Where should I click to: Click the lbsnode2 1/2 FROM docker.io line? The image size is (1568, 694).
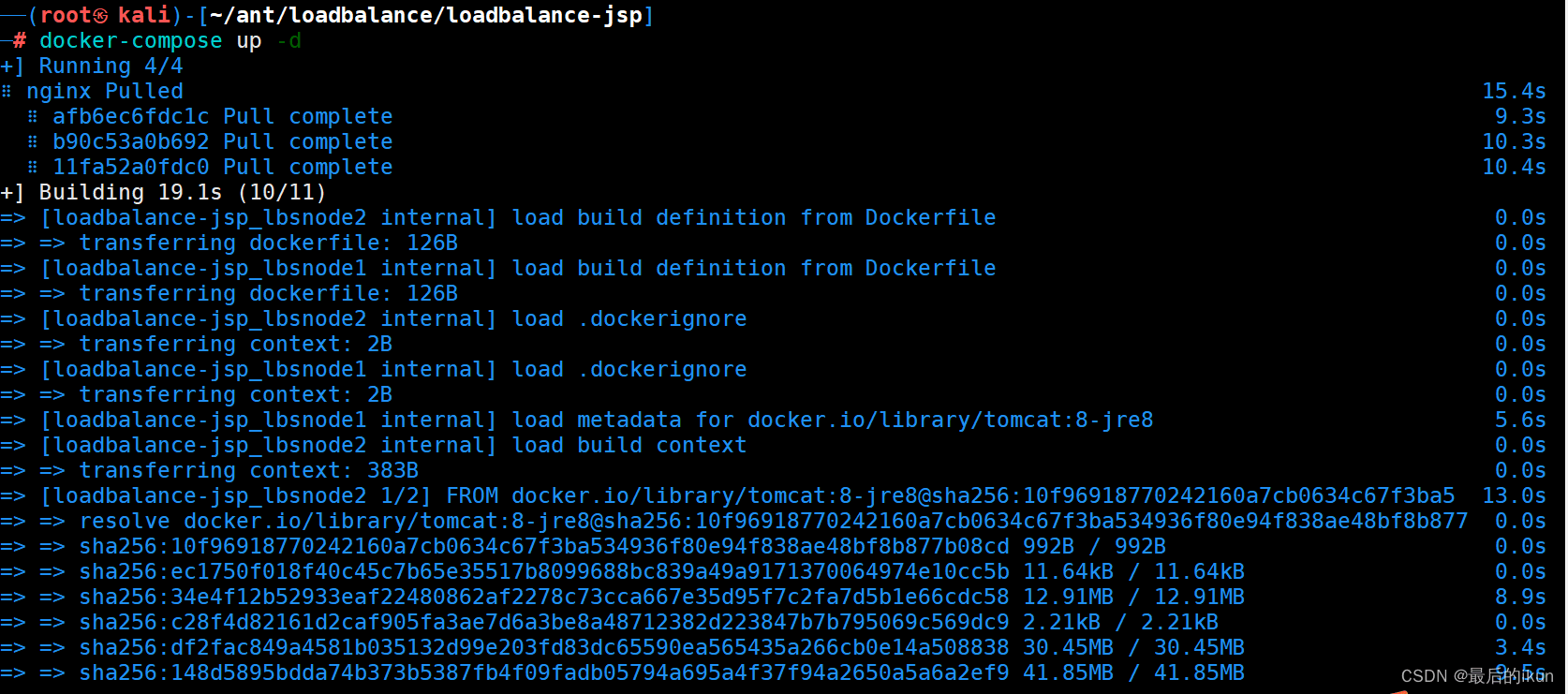tap(747, 495)
